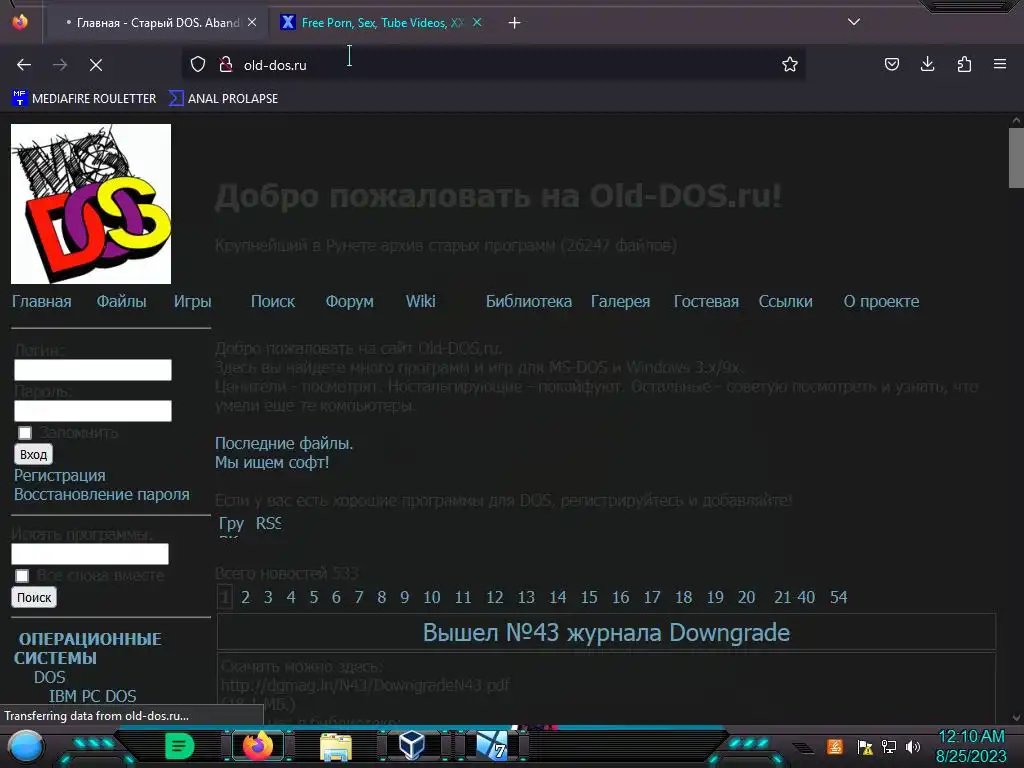Focus the password input field

point(93,411)
